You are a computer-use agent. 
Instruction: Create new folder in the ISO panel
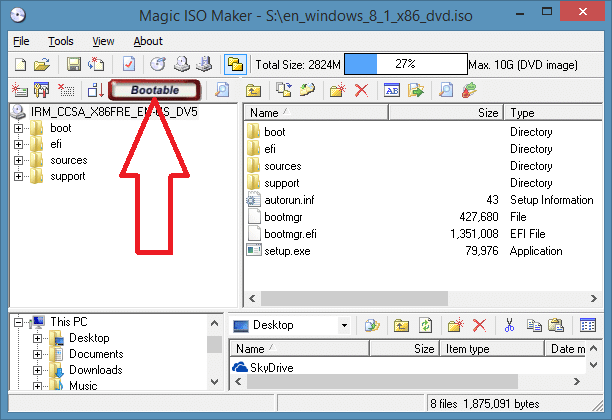(338, 90)
